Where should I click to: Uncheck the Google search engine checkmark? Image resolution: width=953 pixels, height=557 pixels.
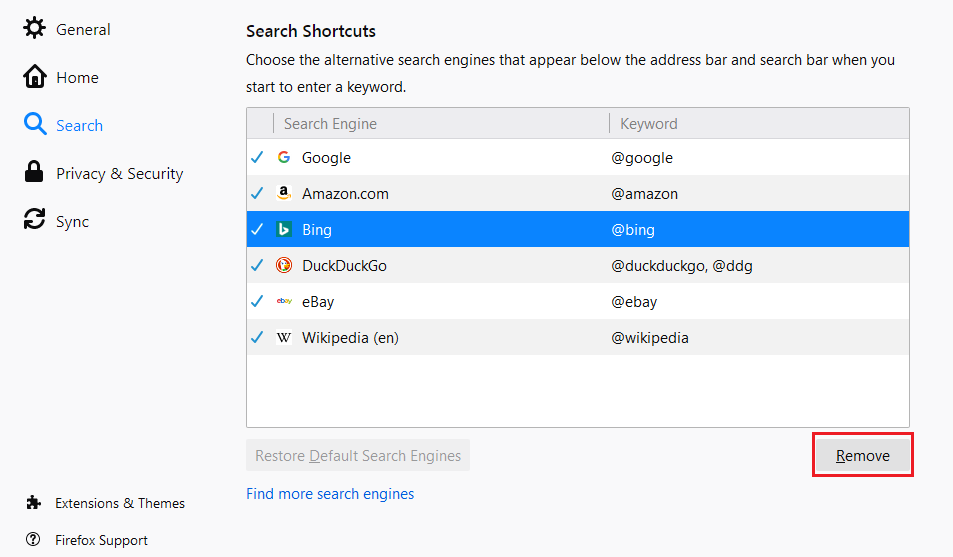[258, 157]
